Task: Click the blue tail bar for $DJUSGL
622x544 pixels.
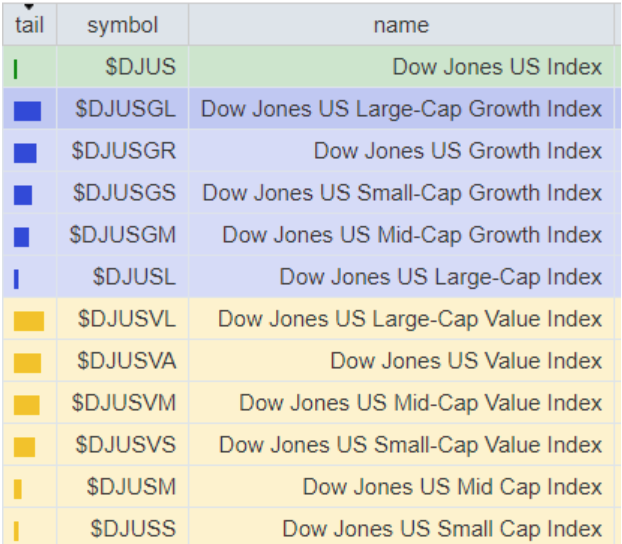Action: pos(27,111)
